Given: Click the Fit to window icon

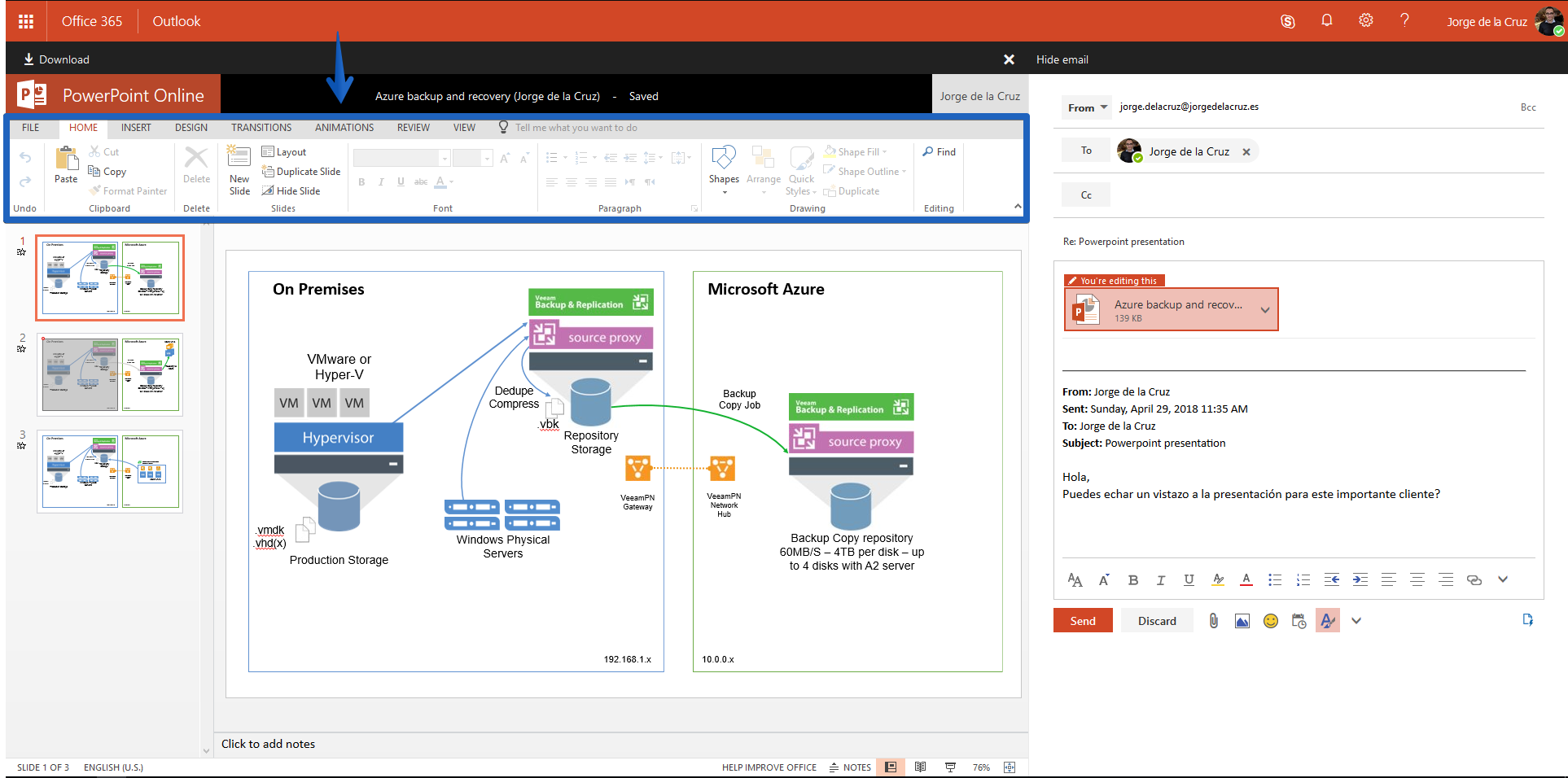Looking at the screenshot, I should pyautogui.click(x=1010, y=767).
